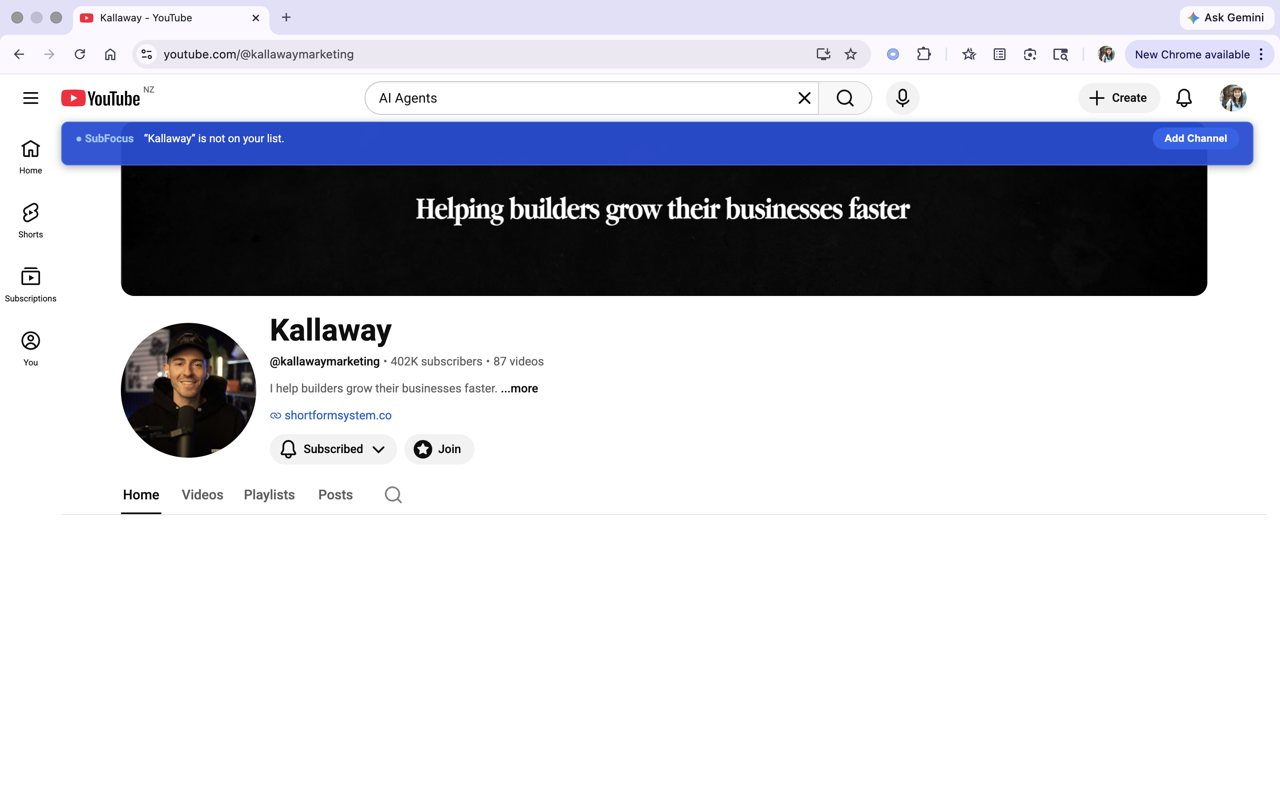Open the YouTube account avatar menu
The height and width of the screenshot is (800, 1280).
(x=1233, y=98)
